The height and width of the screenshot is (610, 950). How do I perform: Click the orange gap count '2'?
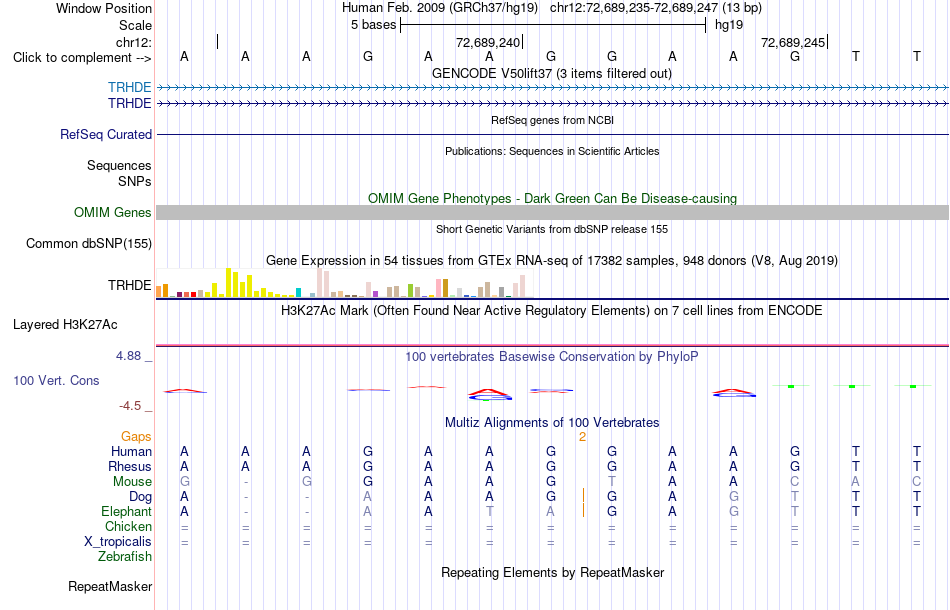[582, 437]
